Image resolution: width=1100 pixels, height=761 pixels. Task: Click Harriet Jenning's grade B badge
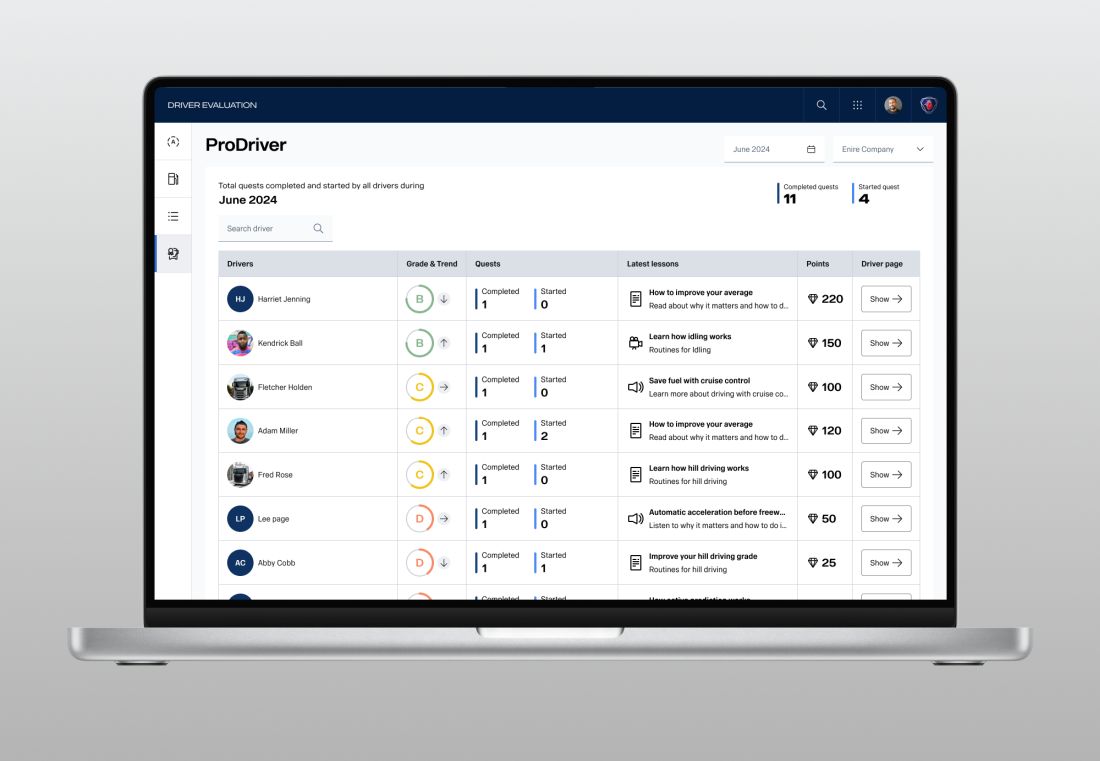tap(420, 299)
